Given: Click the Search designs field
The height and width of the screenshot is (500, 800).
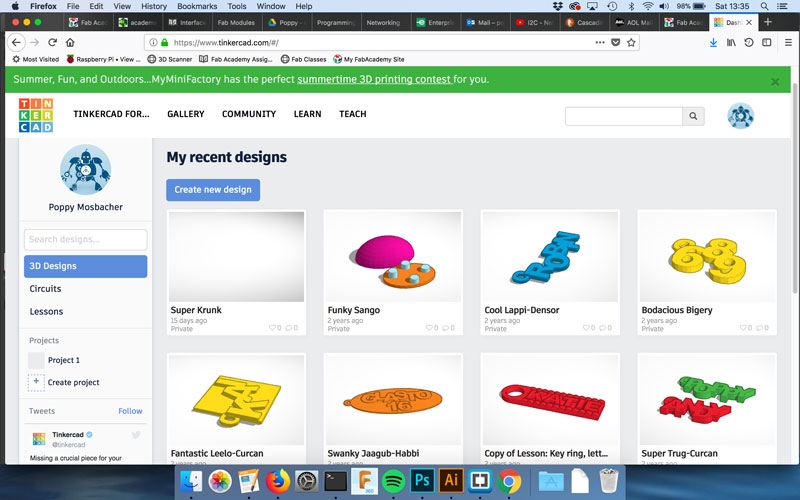Looking at the screenshot, I should [x=86, y=239].
